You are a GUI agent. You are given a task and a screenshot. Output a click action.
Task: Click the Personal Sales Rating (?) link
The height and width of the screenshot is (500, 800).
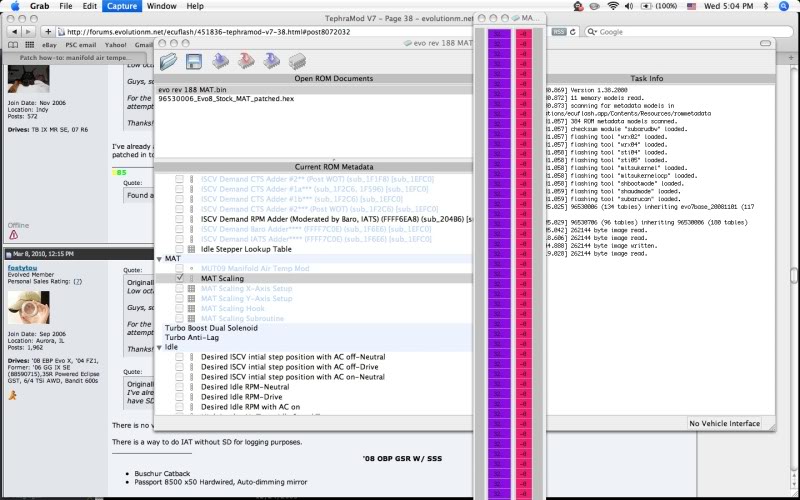coord(78,281)
